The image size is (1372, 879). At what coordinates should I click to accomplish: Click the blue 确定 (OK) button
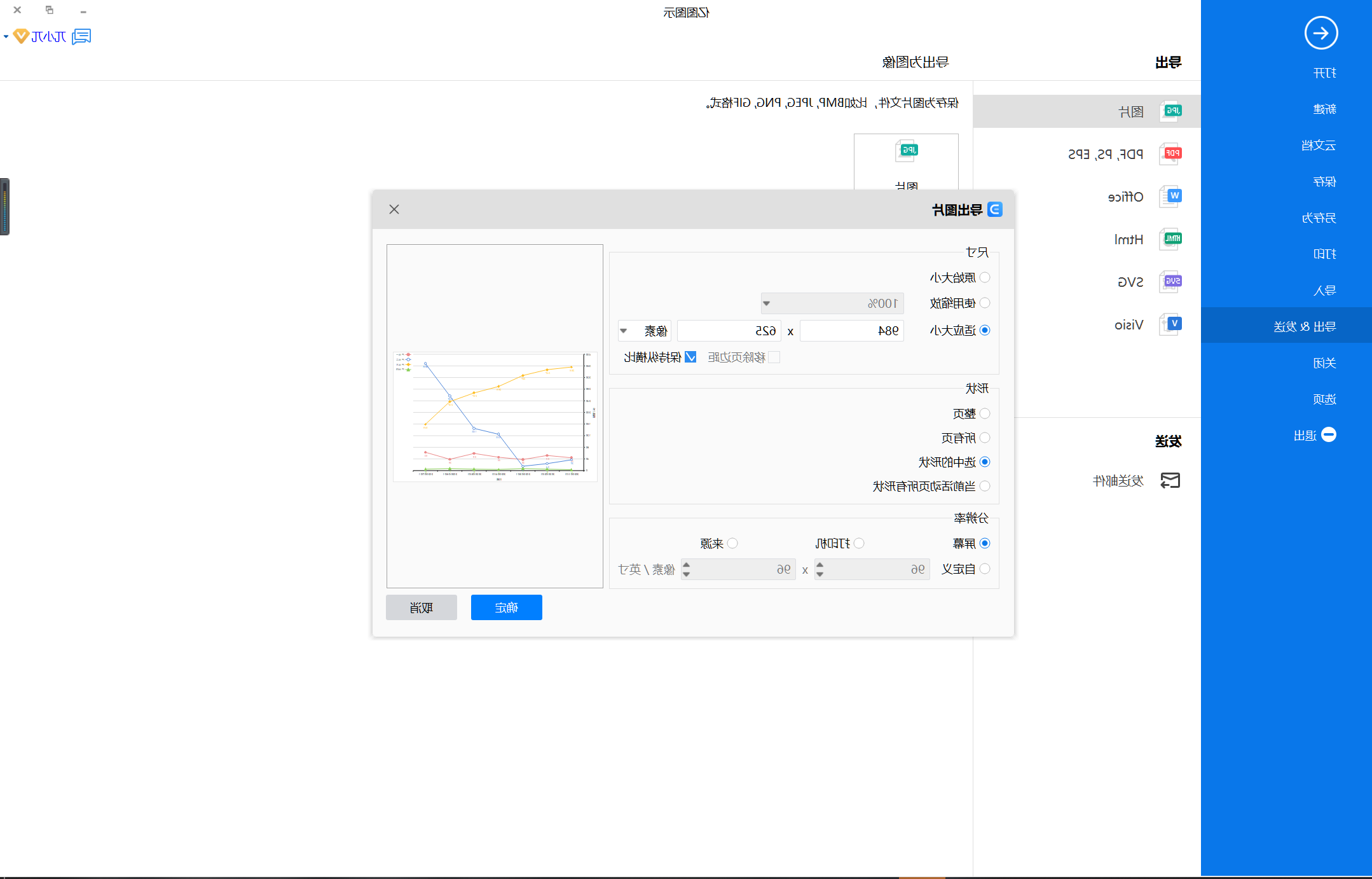507,607
